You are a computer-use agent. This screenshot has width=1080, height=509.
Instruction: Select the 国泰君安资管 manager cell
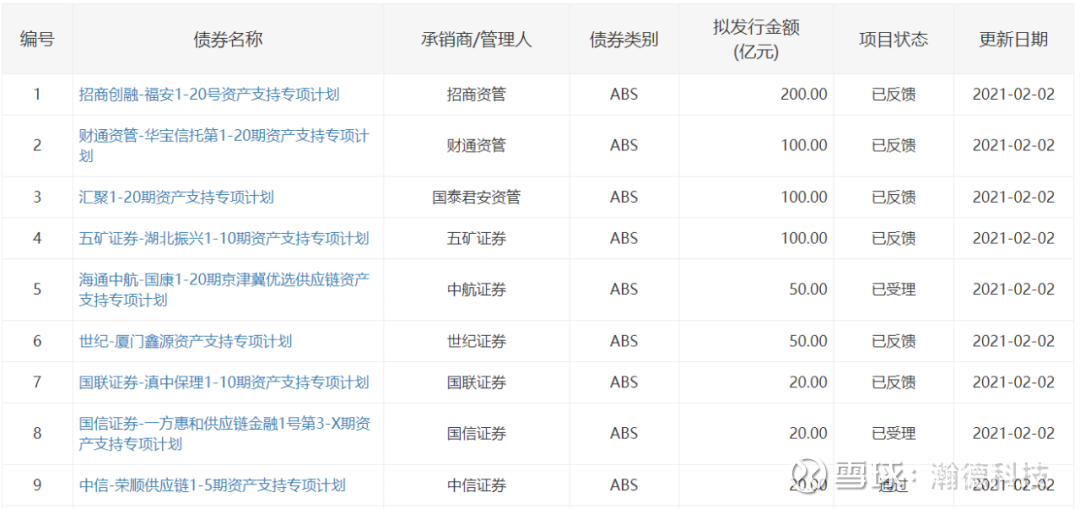(476, 197)
